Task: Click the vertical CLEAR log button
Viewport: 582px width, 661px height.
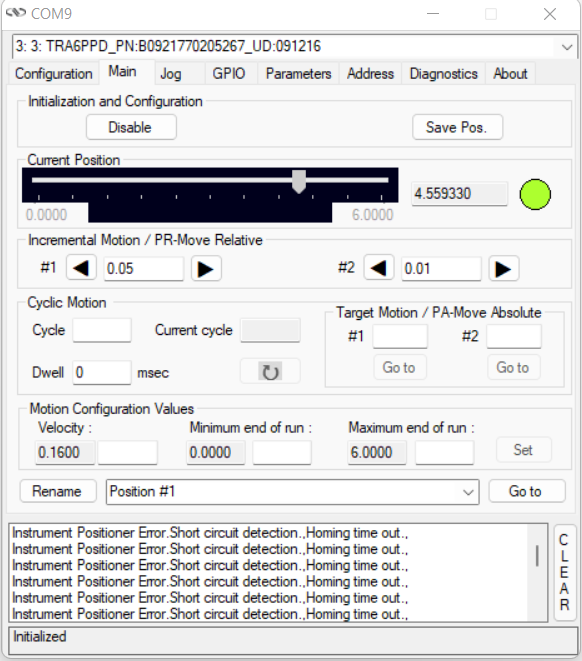Action: (565, 572)
